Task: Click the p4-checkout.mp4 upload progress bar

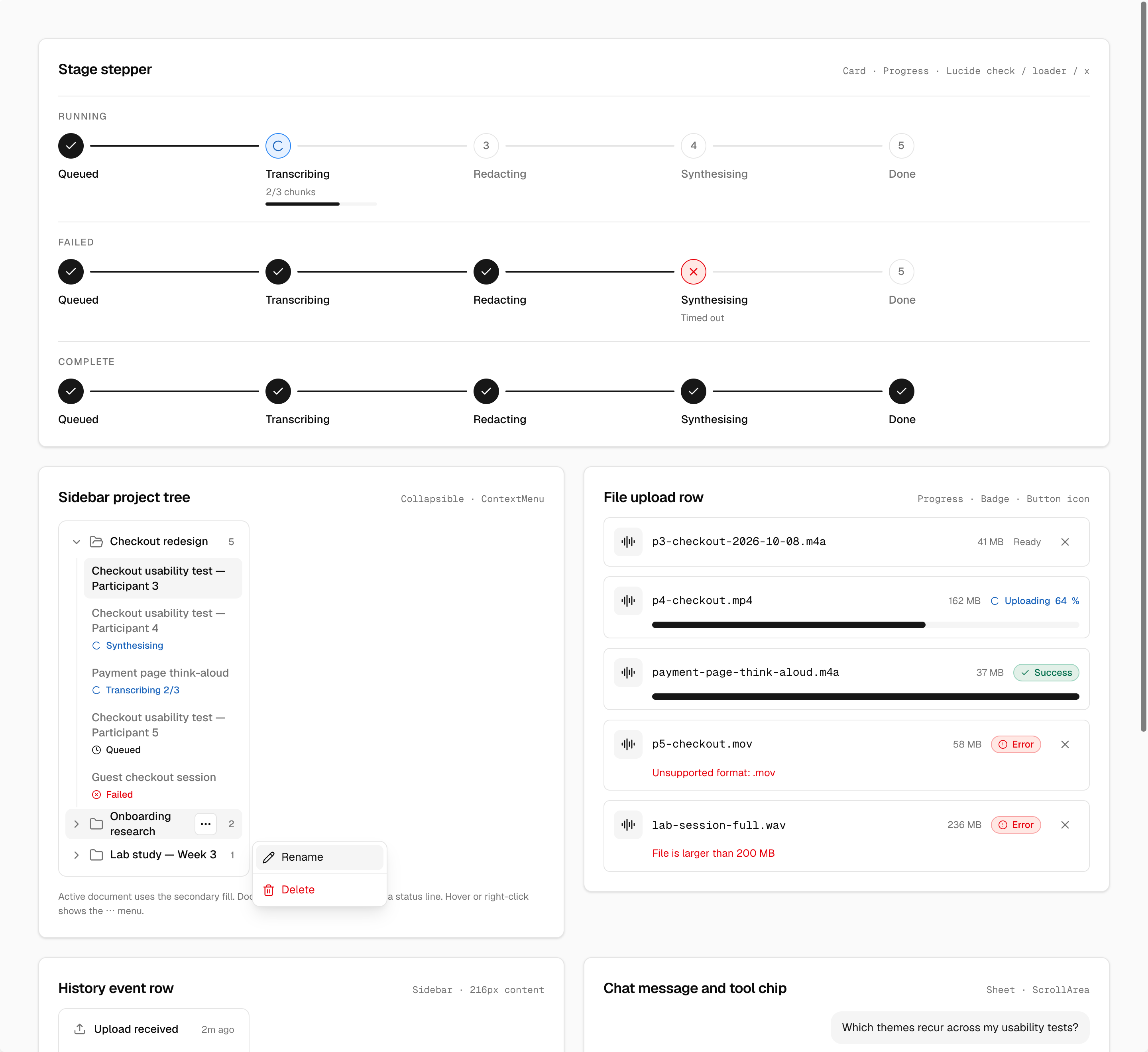Action: (865, 625)
